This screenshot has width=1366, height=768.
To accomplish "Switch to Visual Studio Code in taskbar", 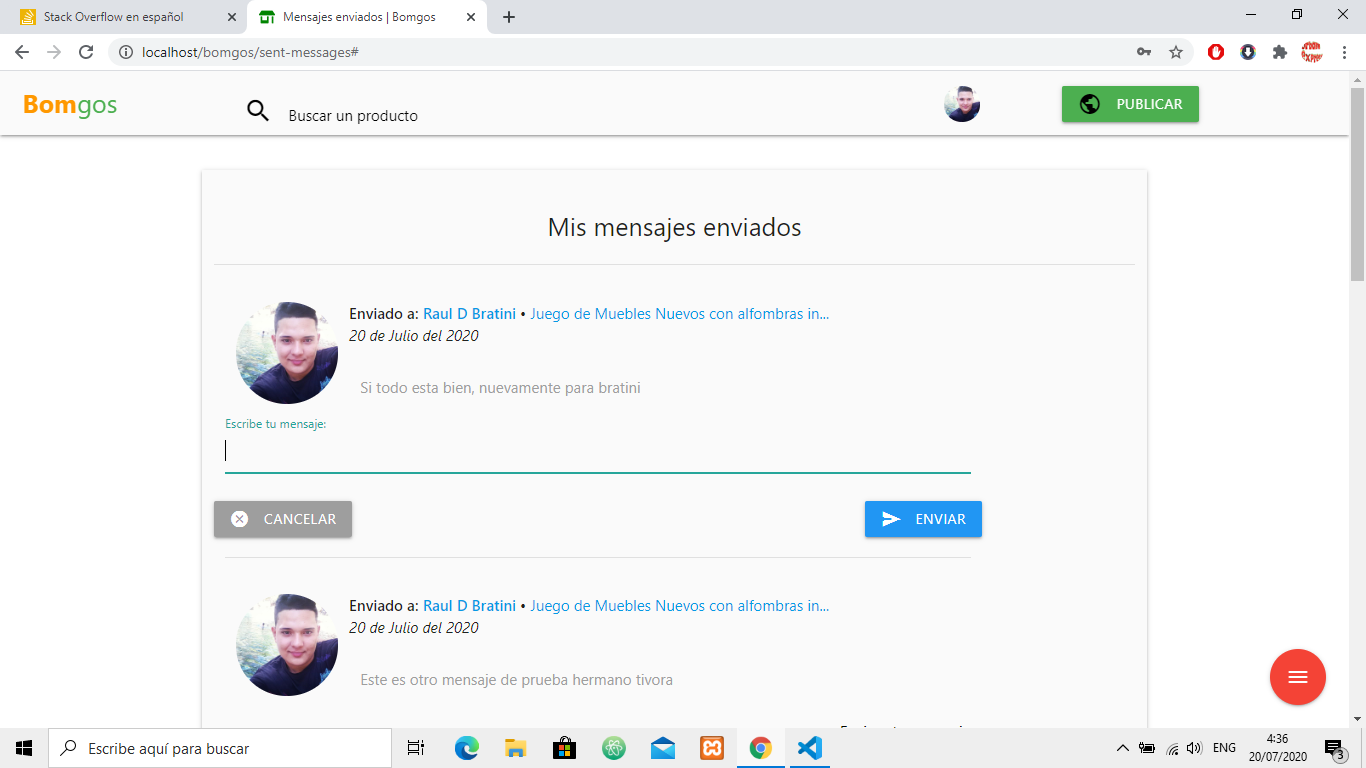I will 810,748.
